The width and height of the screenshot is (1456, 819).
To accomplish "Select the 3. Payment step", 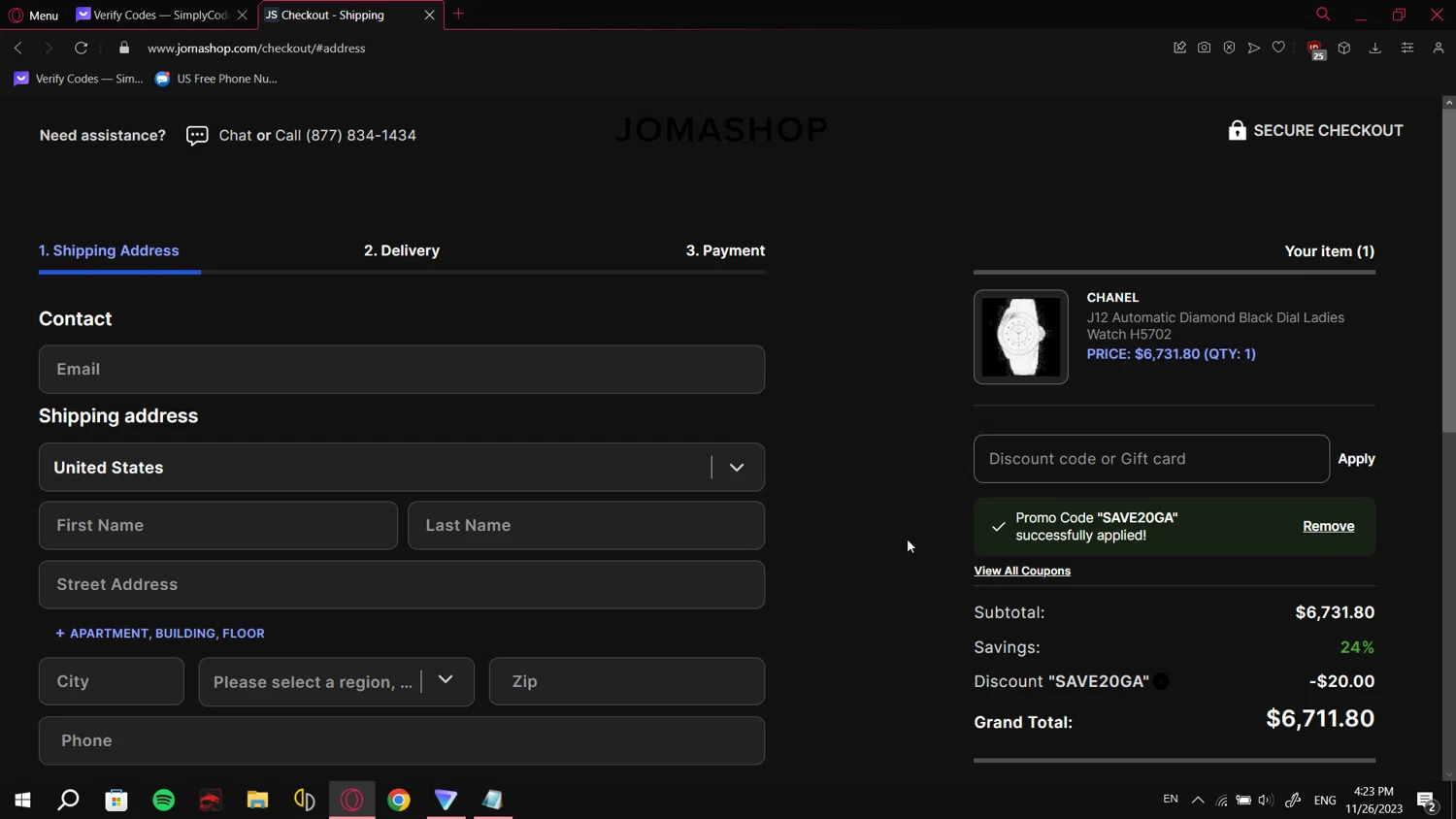I will click(725, 250).
